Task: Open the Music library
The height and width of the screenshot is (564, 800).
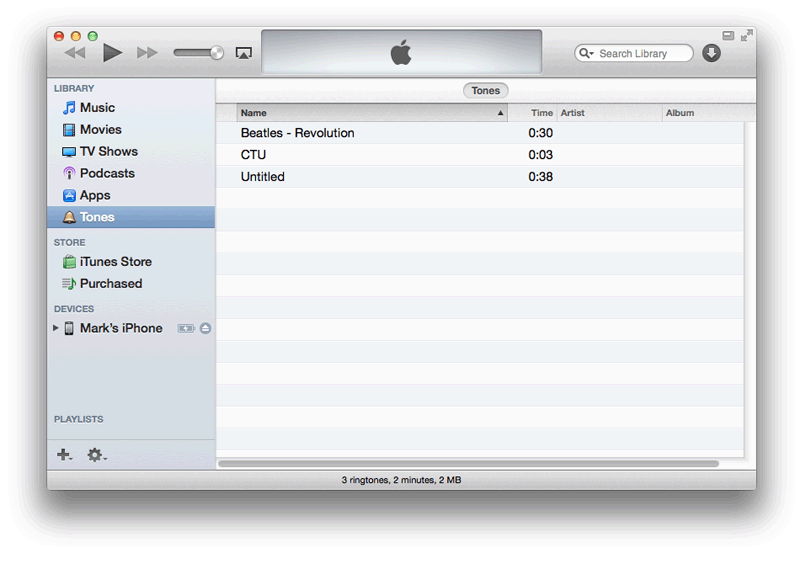Action: (x=97, y=108)
